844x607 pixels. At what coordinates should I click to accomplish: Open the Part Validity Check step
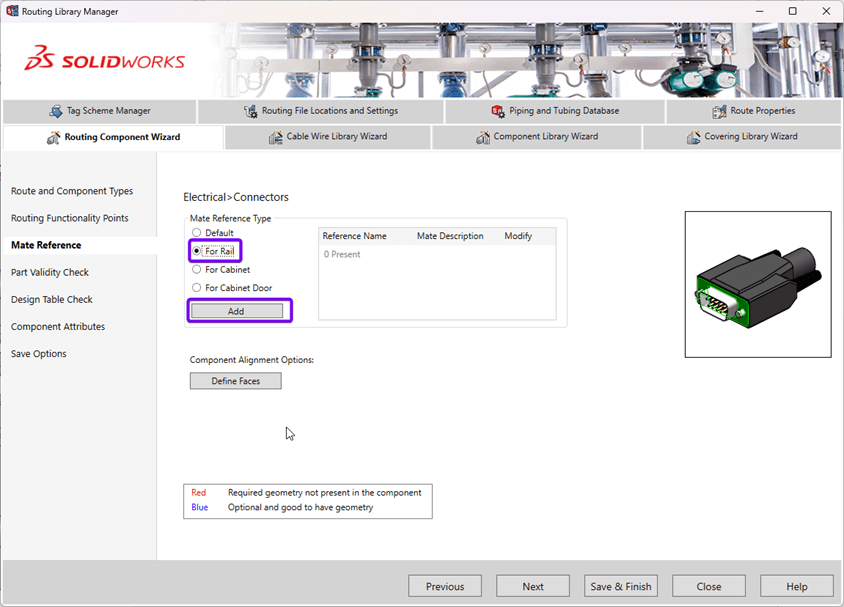pos(50,272)
